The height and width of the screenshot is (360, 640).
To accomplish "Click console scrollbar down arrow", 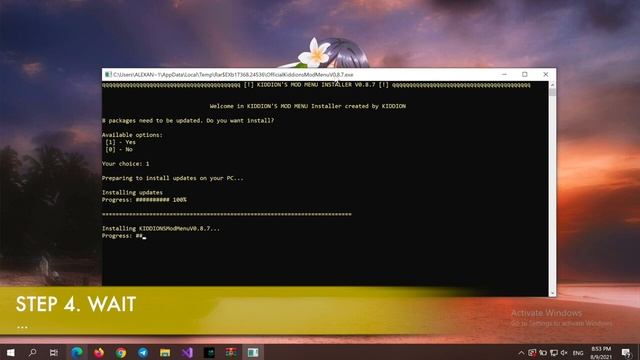I will click(552, 293).
